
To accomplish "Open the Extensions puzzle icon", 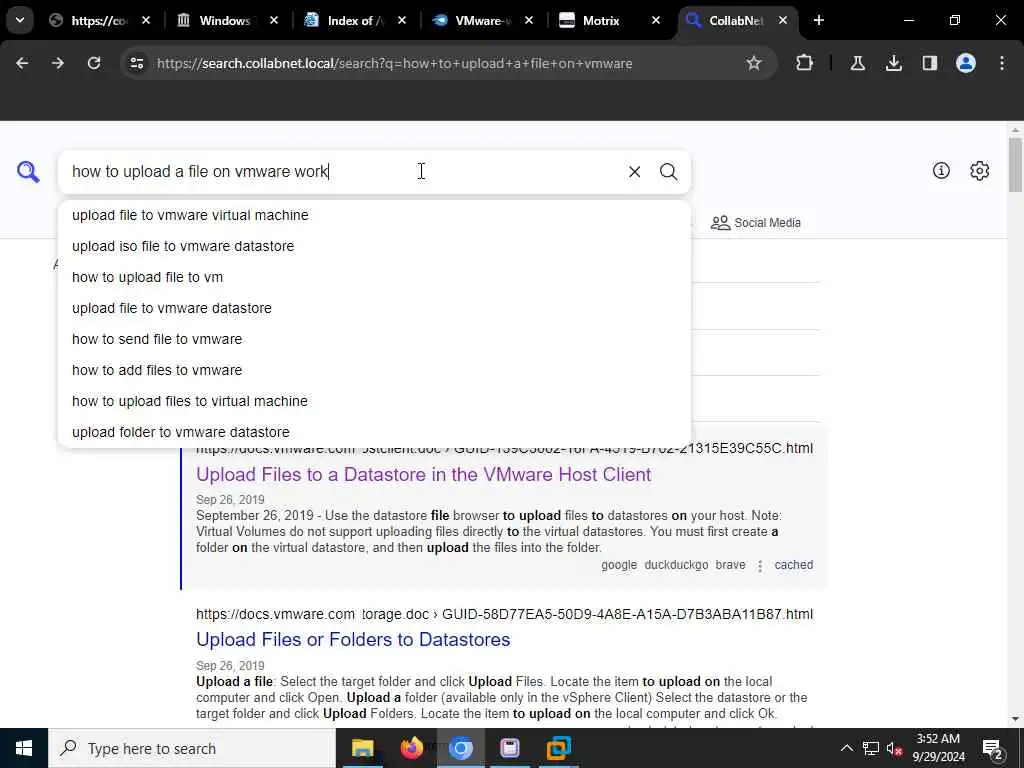I will 805,63.
